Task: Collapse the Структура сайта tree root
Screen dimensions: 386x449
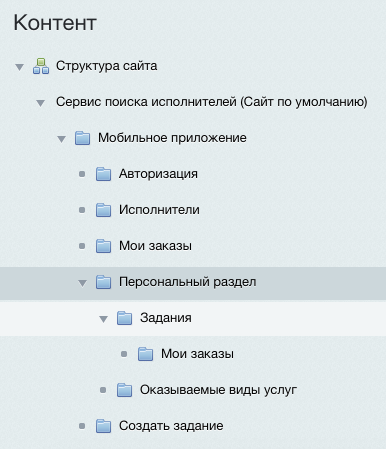Action: click(x=19, y=67)
